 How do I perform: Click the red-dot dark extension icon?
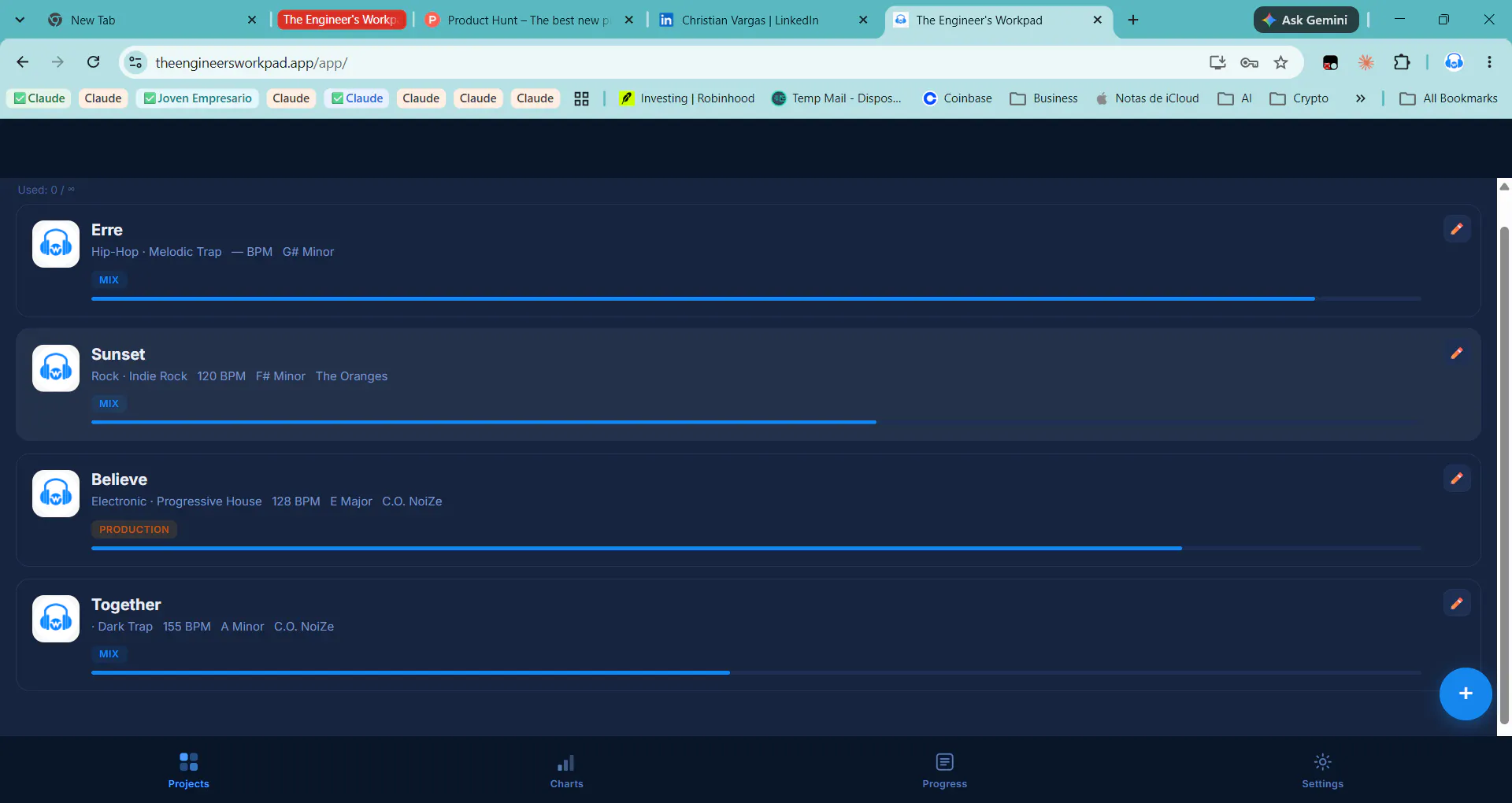1330,62
